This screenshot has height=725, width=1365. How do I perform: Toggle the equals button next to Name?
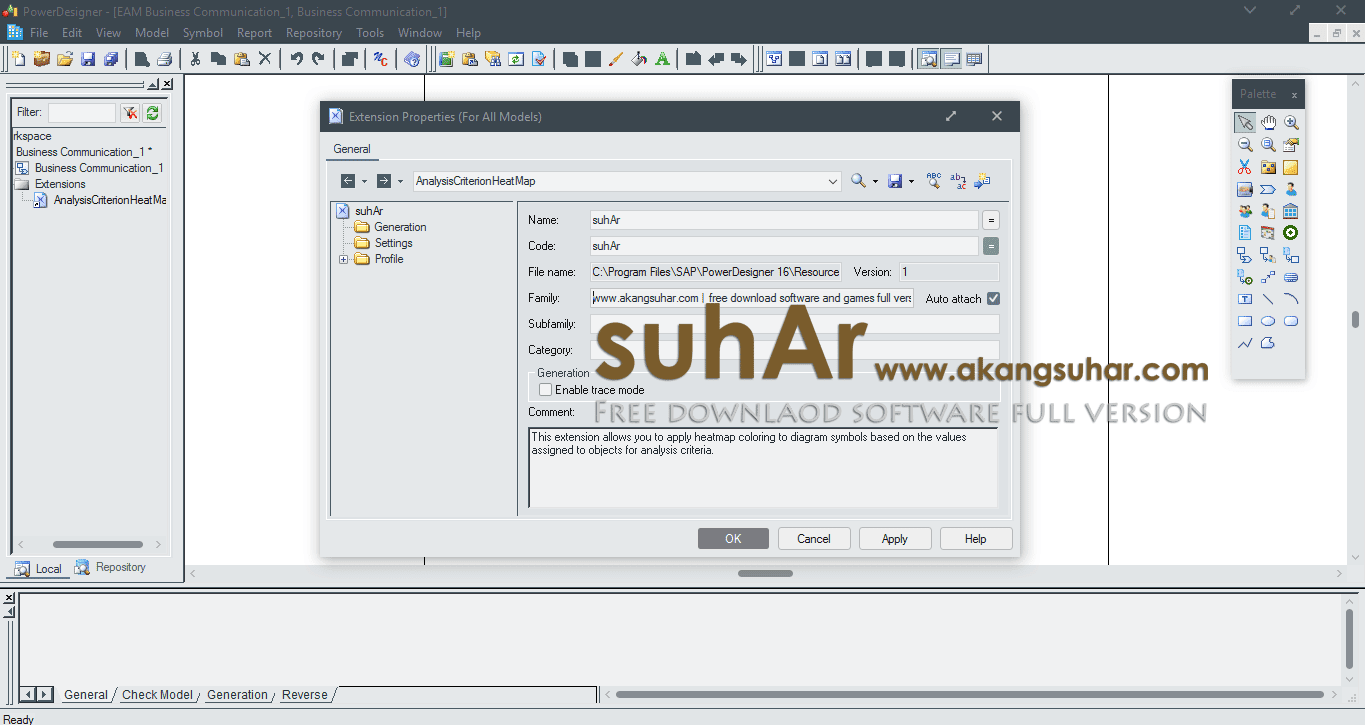(x=991, y=220)
